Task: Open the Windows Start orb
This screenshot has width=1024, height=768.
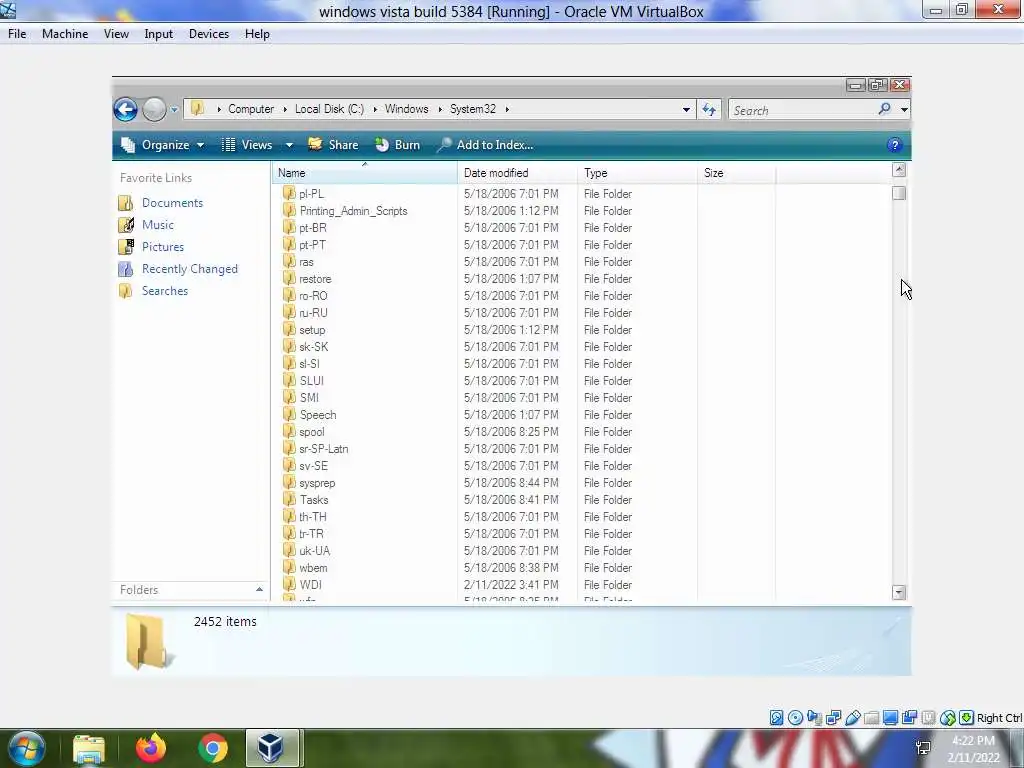Action: click(x=26, y=748)
